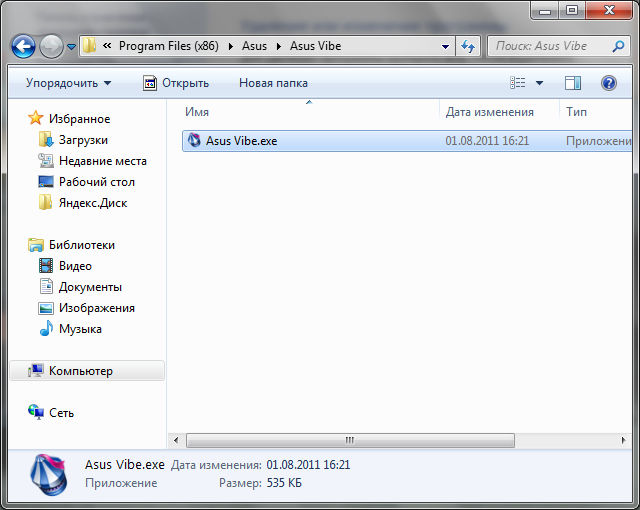Open the address bar previous locations dropdown
The image size is (640, 510).
(445, 47)
